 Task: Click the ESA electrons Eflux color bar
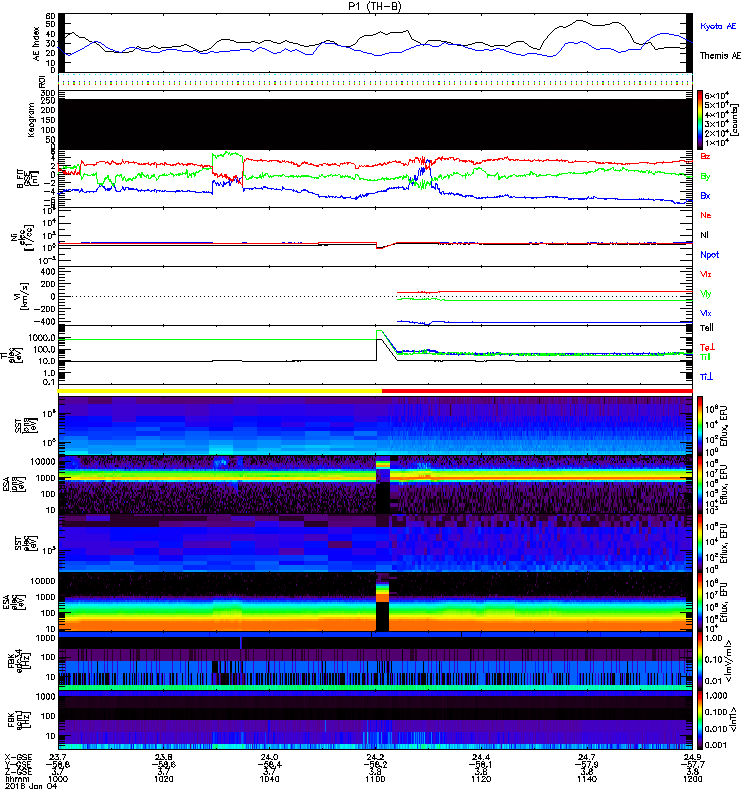pos(700,602)
